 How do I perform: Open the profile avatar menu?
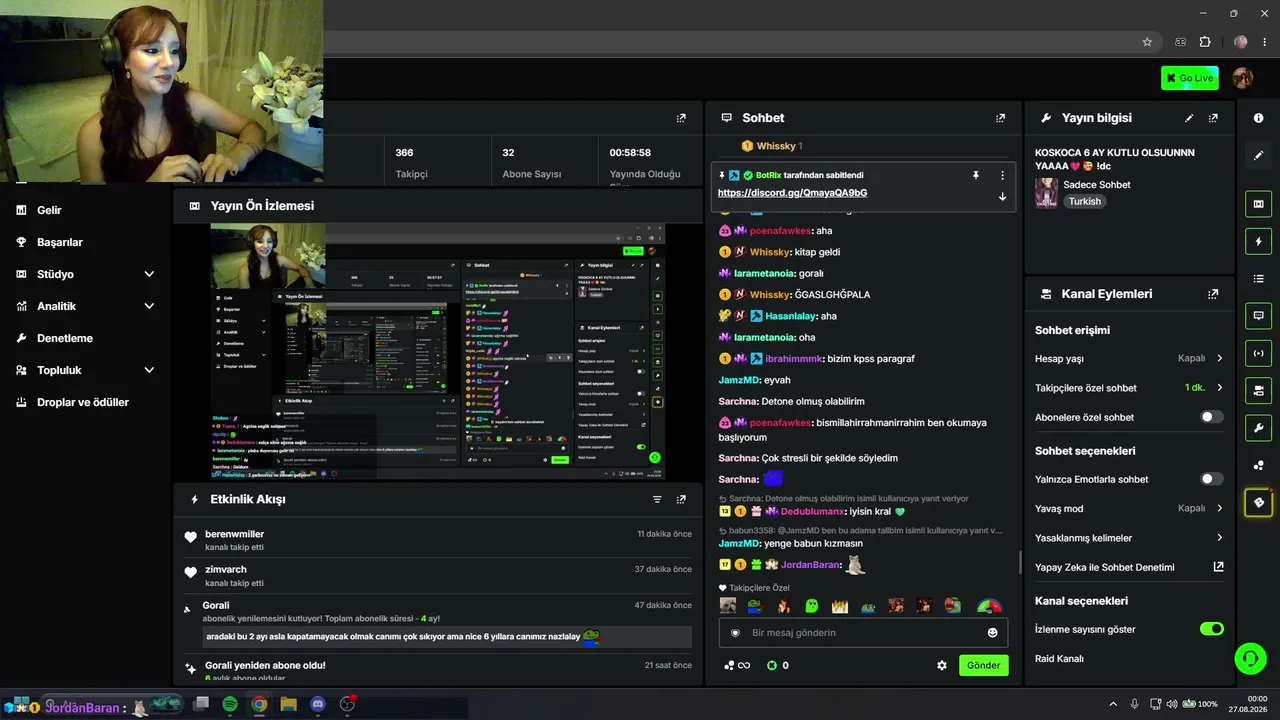1243,78
